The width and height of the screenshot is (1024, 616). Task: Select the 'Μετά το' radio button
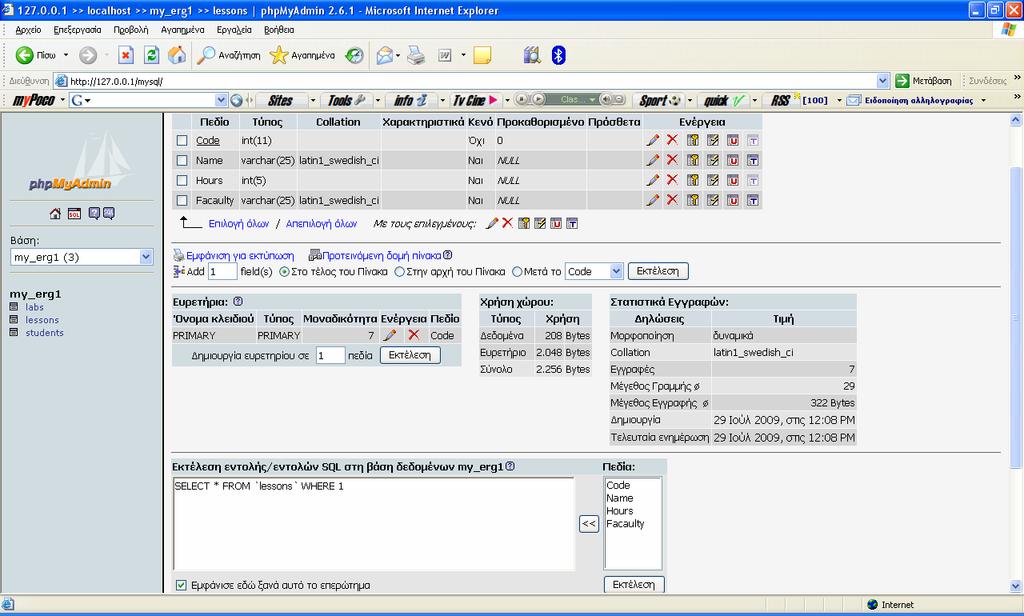(517, 272)
